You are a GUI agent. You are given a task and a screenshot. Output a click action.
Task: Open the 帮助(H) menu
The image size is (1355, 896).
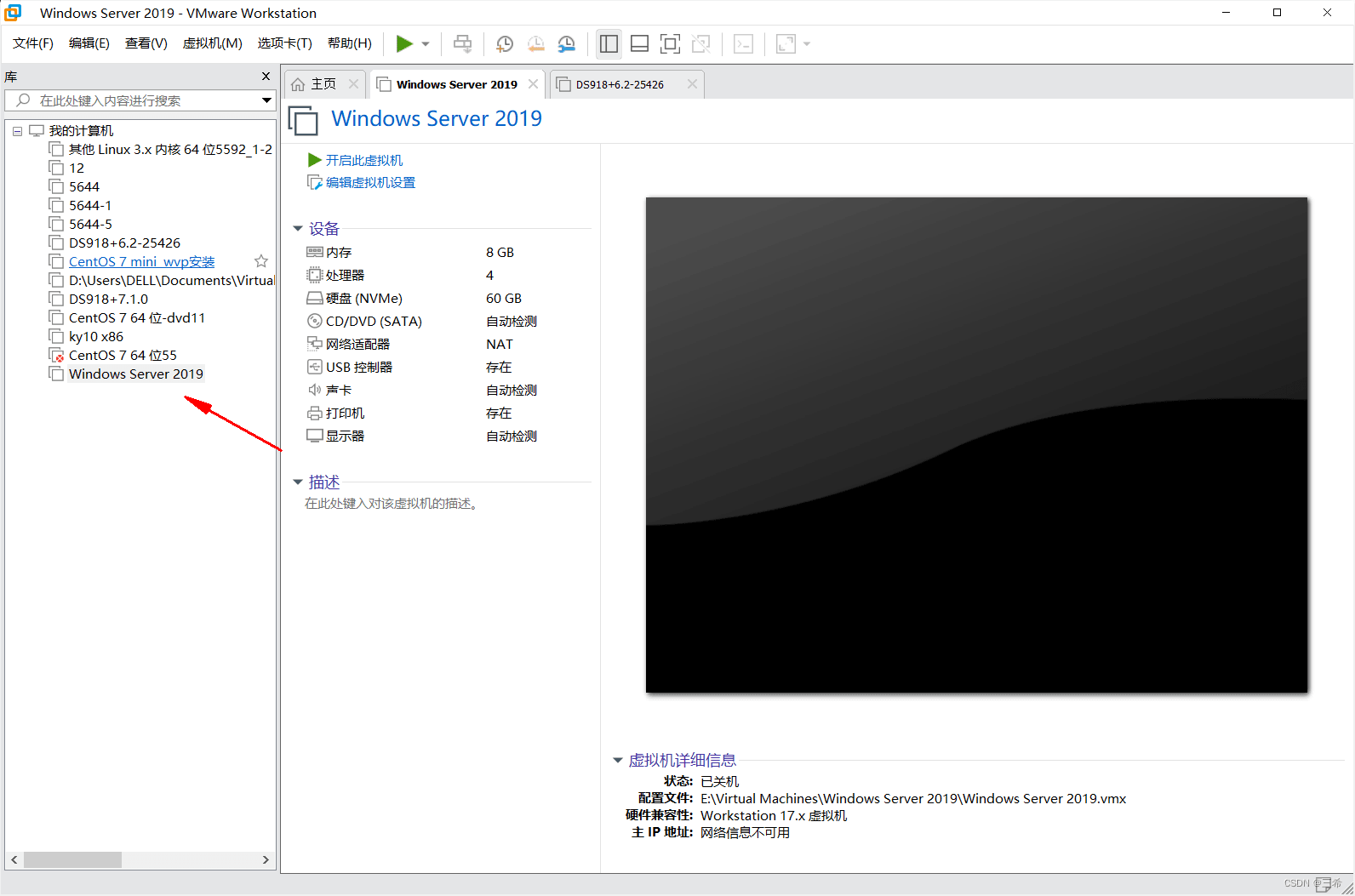[349, 43]
